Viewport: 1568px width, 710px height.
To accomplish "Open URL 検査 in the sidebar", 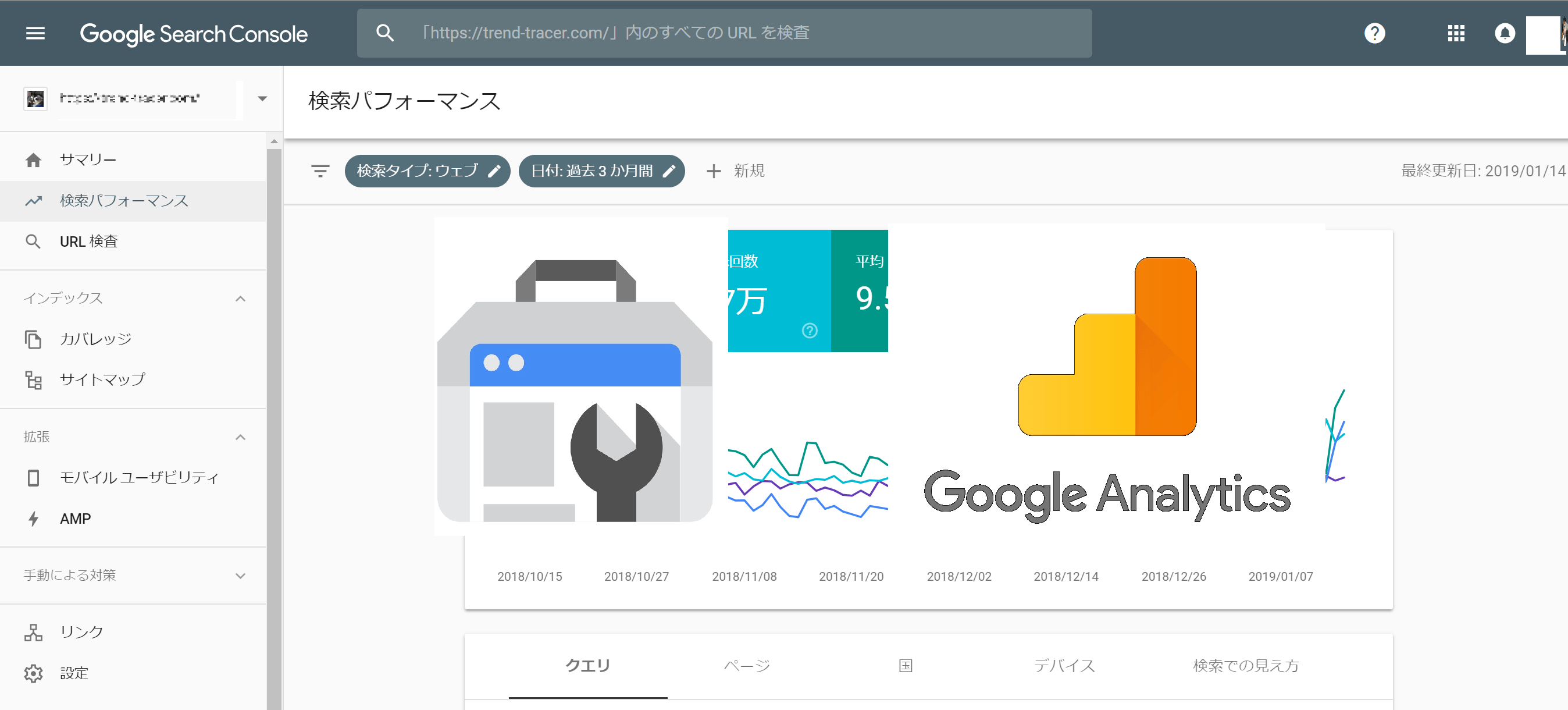I will click(x=133, y=241).
